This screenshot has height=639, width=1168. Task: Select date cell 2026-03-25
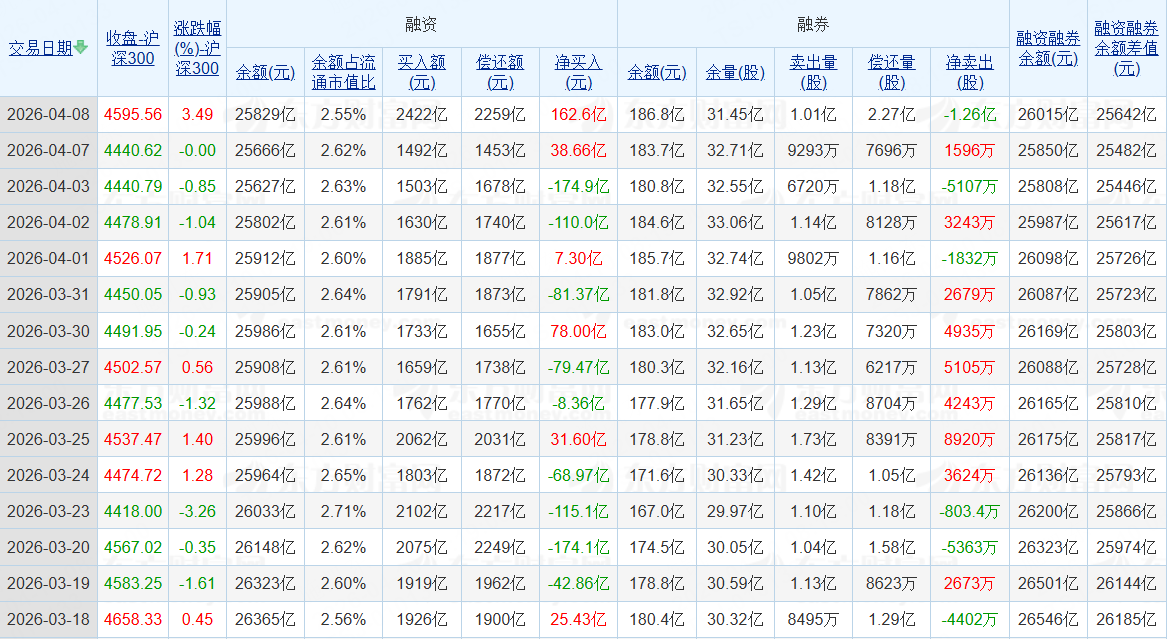(48, 439)
